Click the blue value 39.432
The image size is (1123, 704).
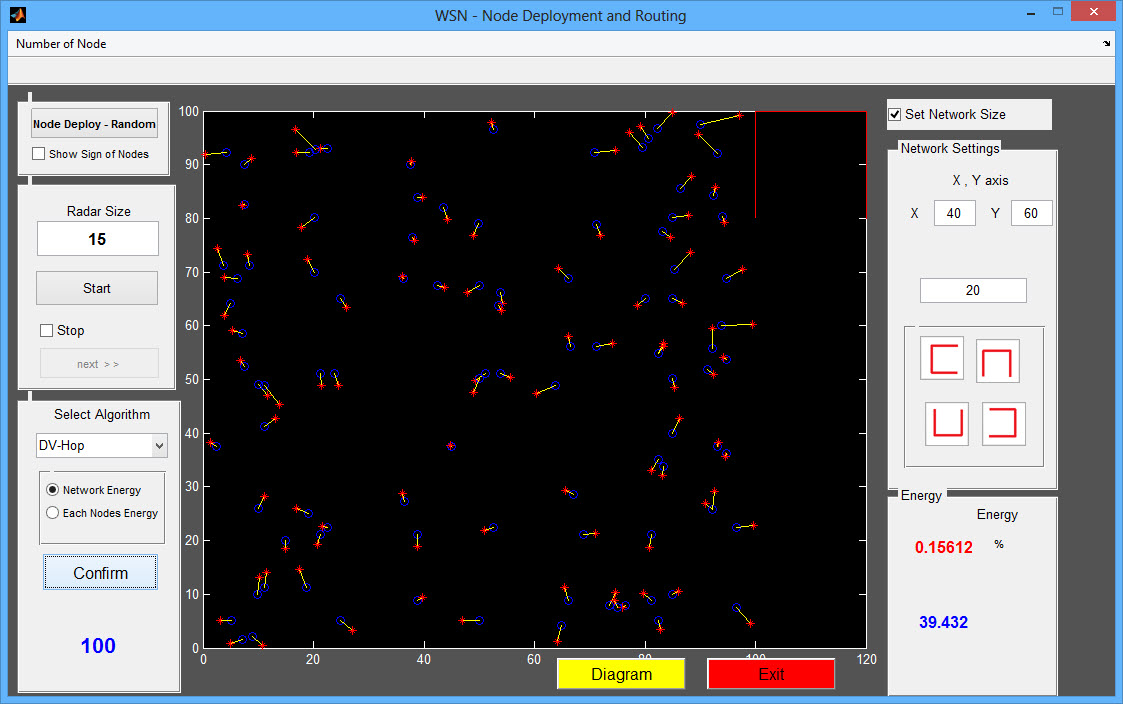coord(943,622)
